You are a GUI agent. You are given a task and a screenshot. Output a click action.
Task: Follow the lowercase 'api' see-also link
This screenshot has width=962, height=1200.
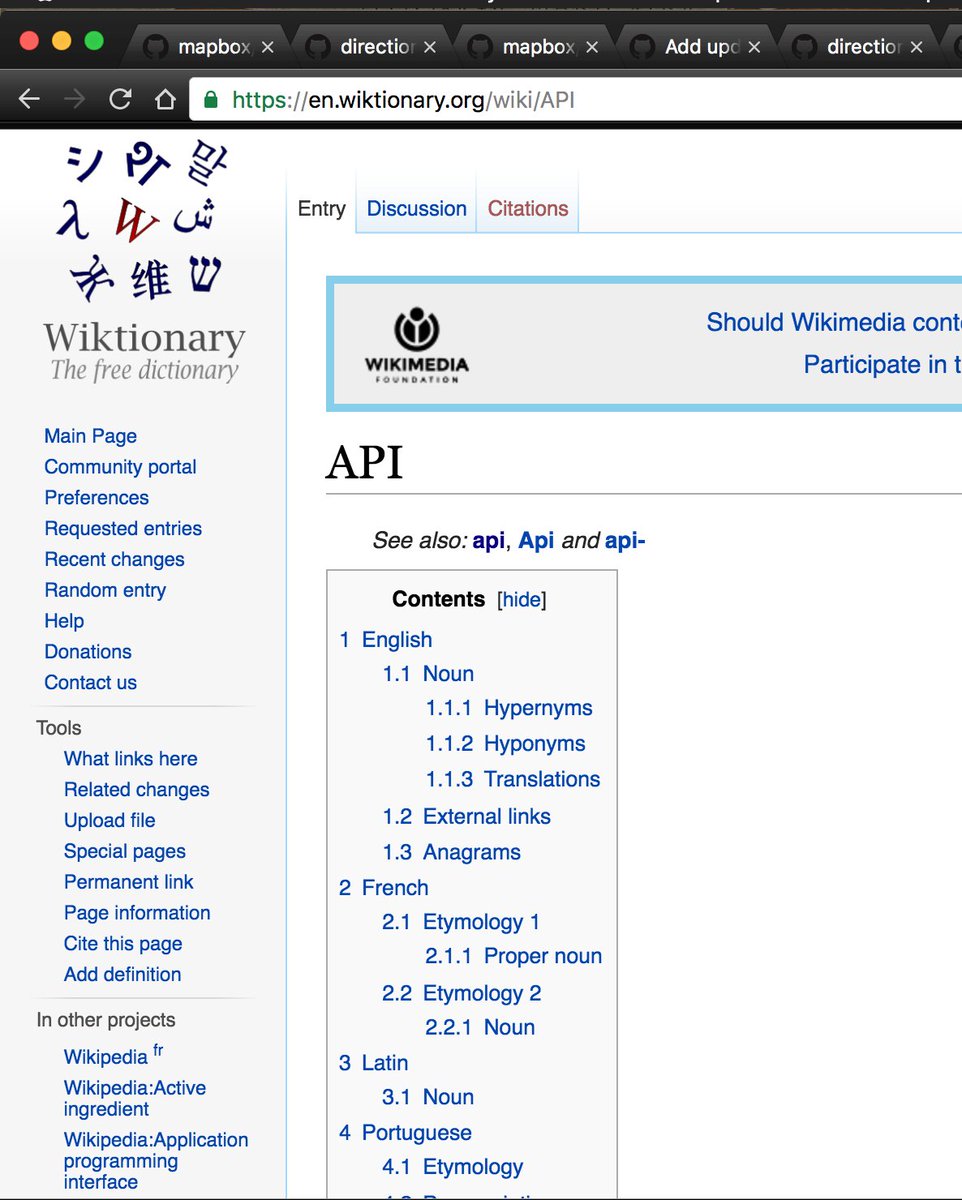[488, 541]
